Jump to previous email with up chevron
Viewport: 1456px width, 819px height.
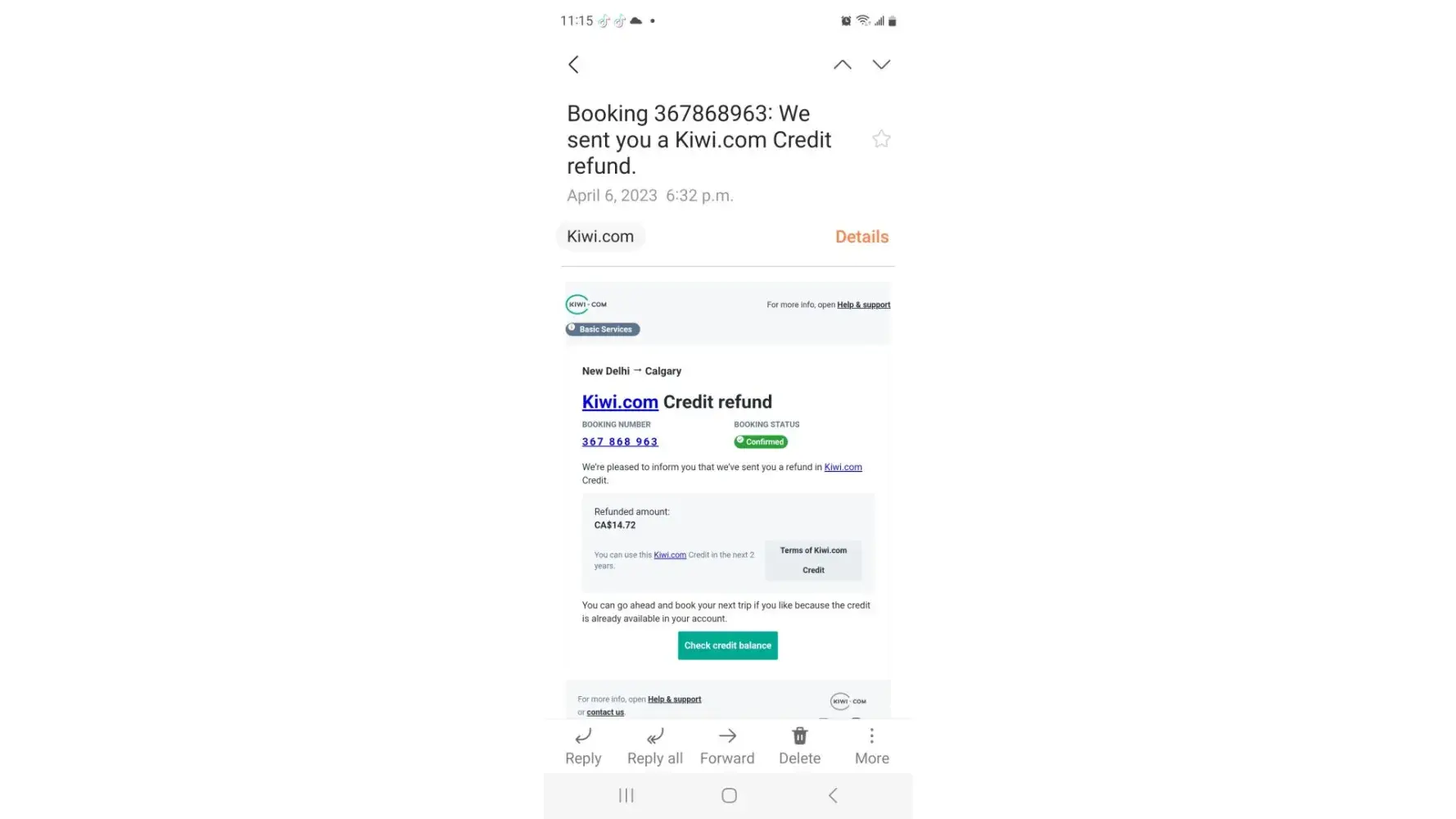click(x=842, y=65)
